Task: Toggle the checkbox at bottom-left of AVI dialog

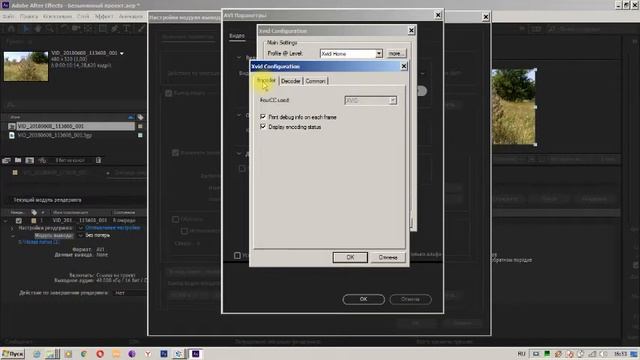Action: click(237, 256)
